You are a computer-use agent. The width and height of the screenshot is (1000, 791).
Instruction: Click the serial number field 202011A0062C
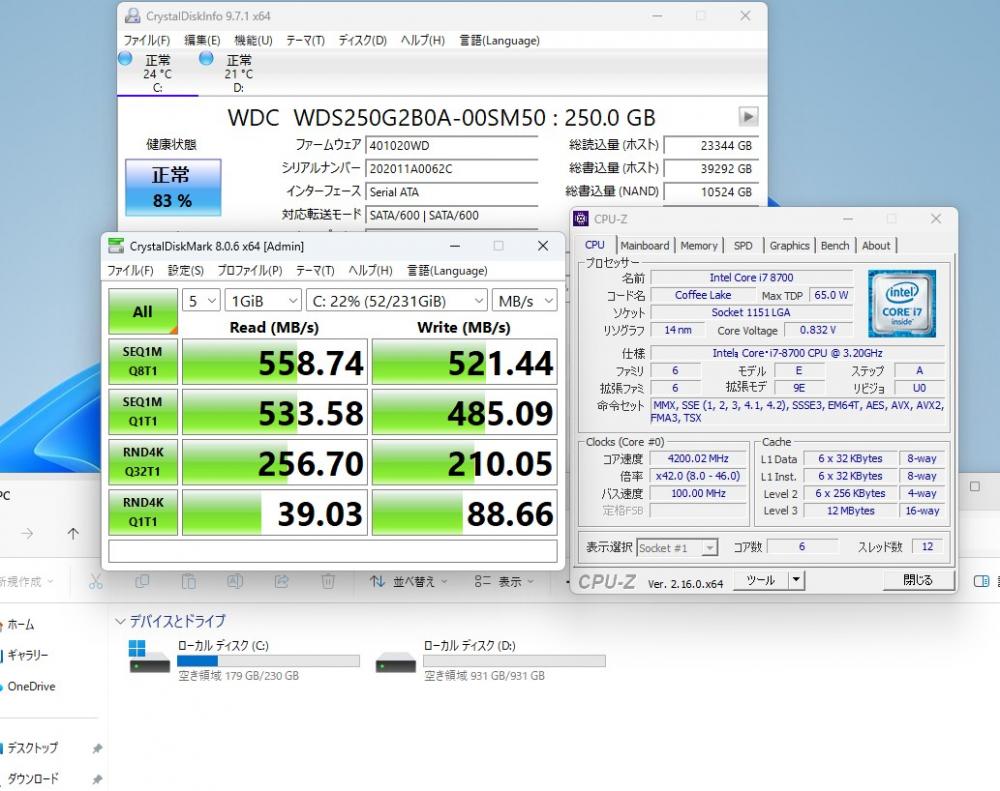coord(452,169)
